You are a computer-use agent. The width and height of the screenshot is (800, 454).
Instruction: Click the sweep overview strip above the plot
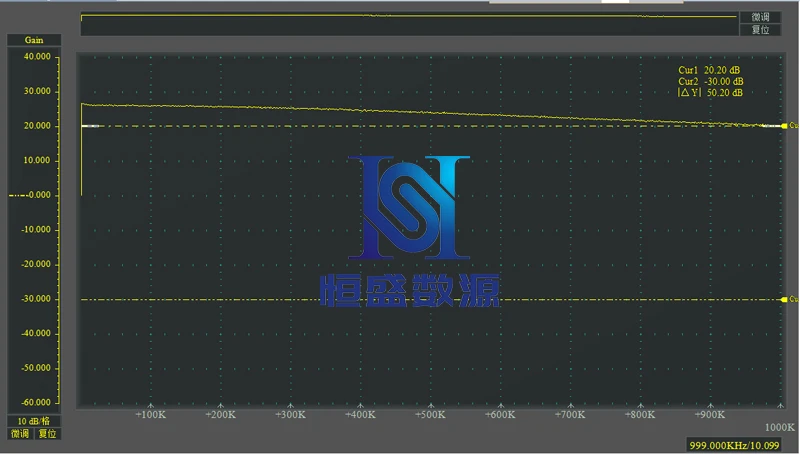click(x=409, y=24)
